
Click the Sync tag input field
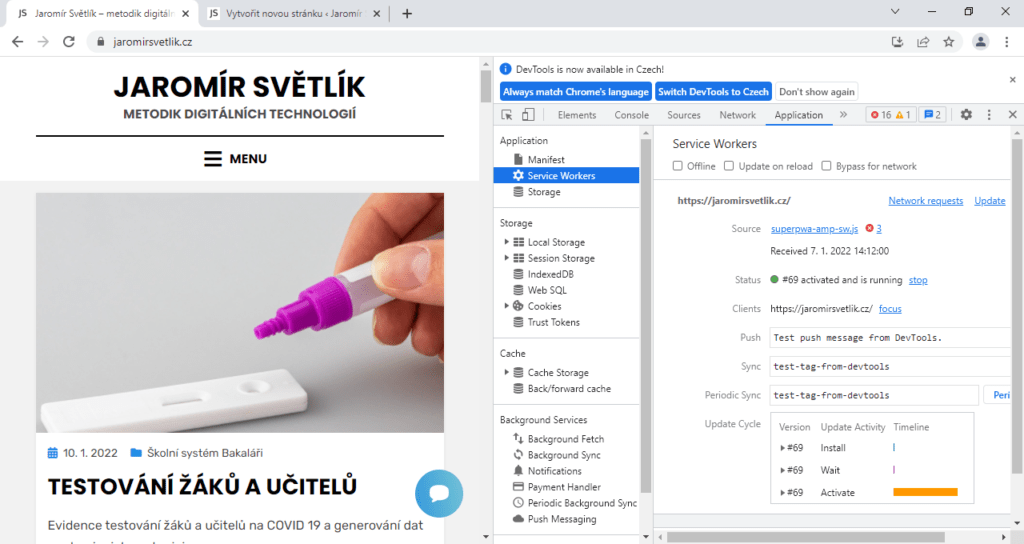pyautogui.click(x=890, y=366)
